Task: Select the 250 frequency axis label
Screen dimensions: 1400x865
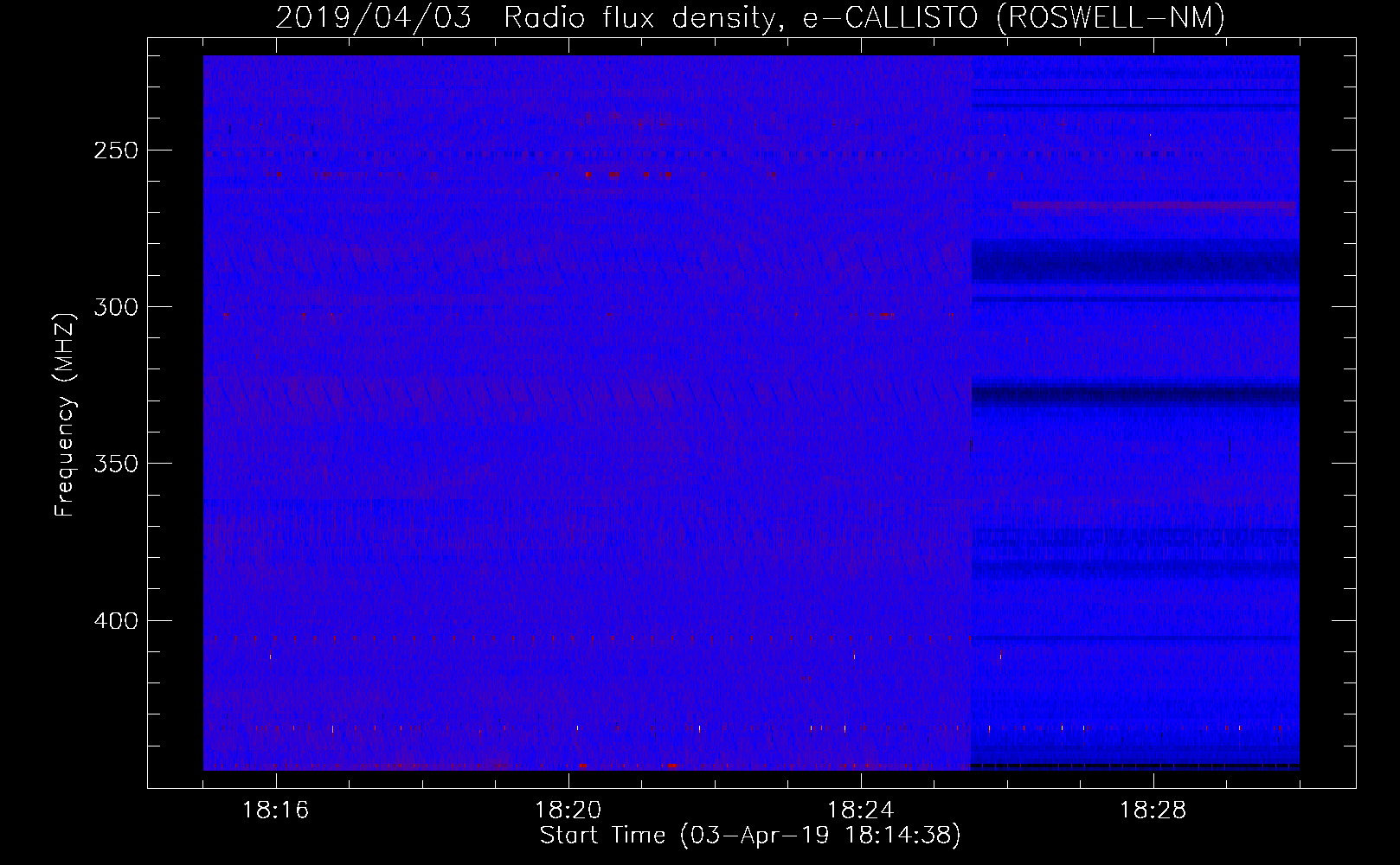Action: [116, 151]
